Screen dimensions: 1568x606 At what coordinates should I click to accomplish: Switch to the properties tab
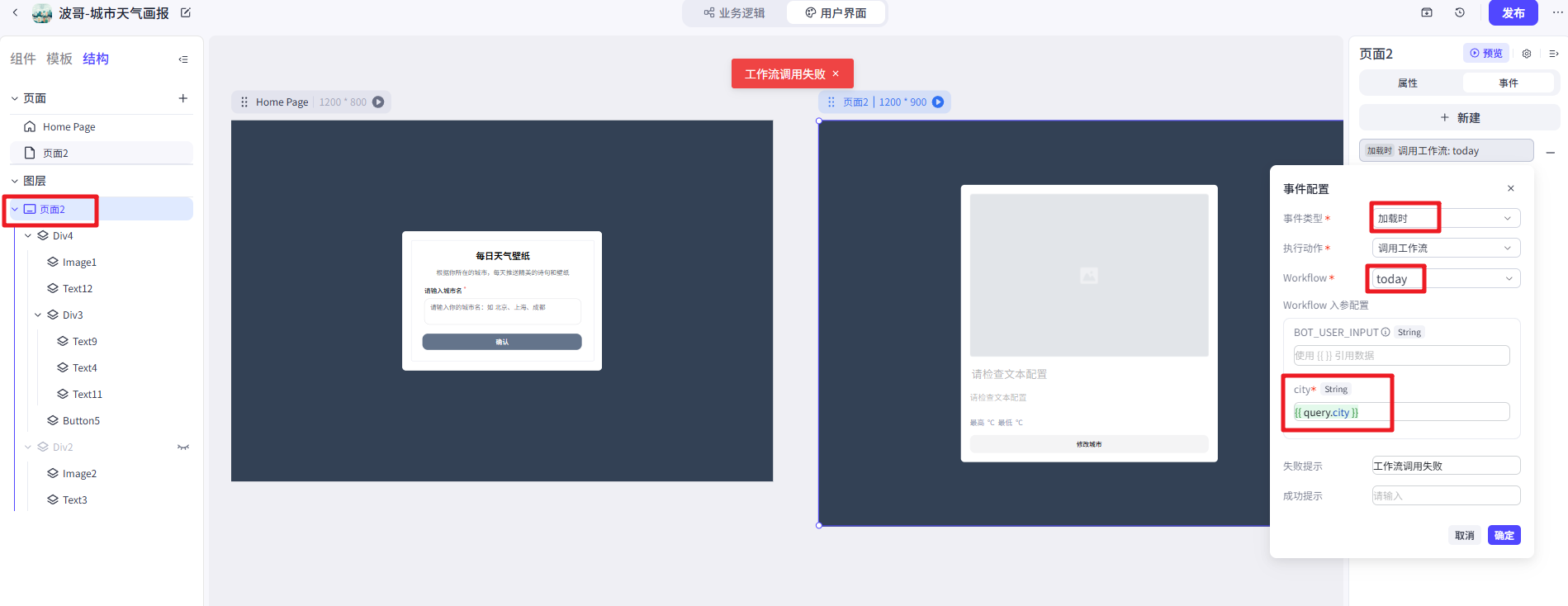click(1408, 83)
